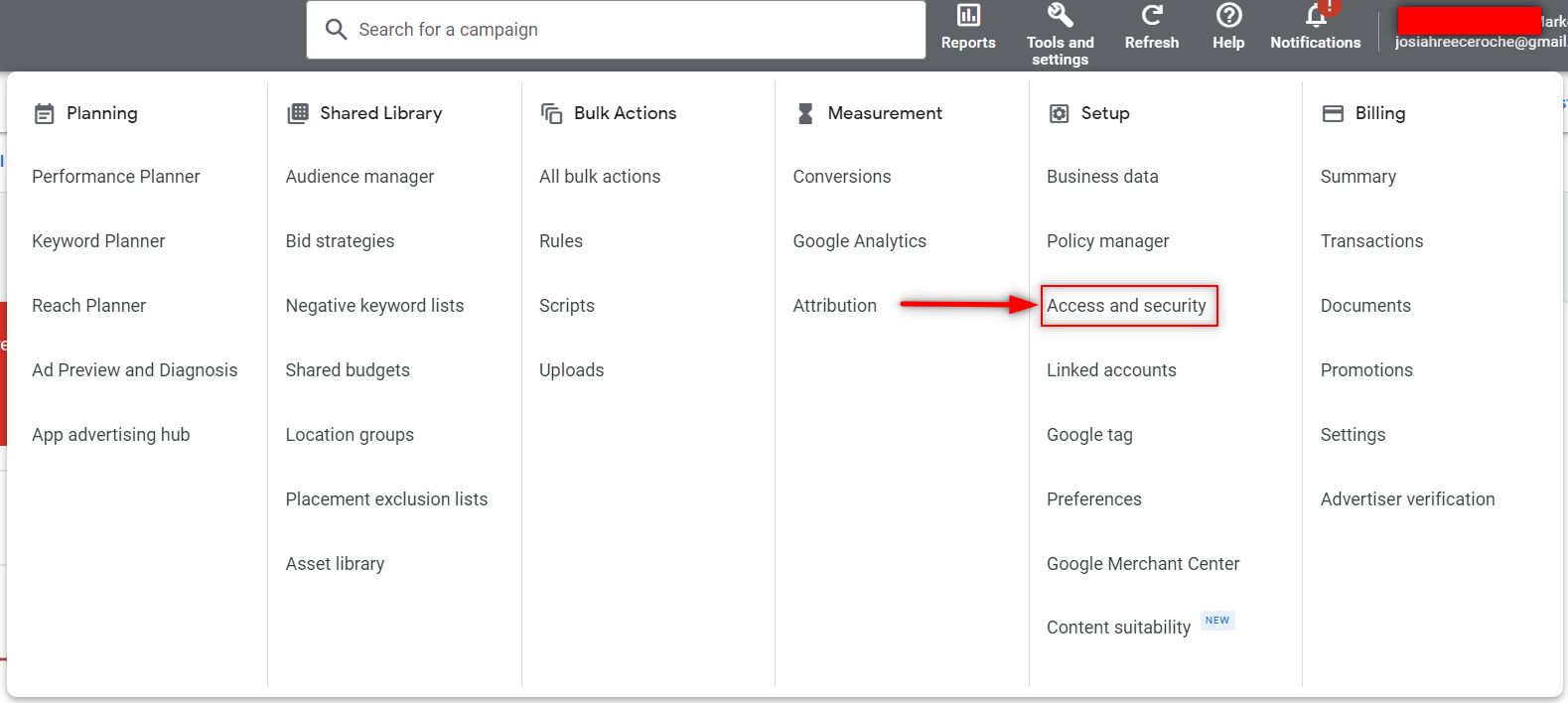Click the Measurement heading
This screenshot has height=703, width=1568.
[x=885, y=113]
